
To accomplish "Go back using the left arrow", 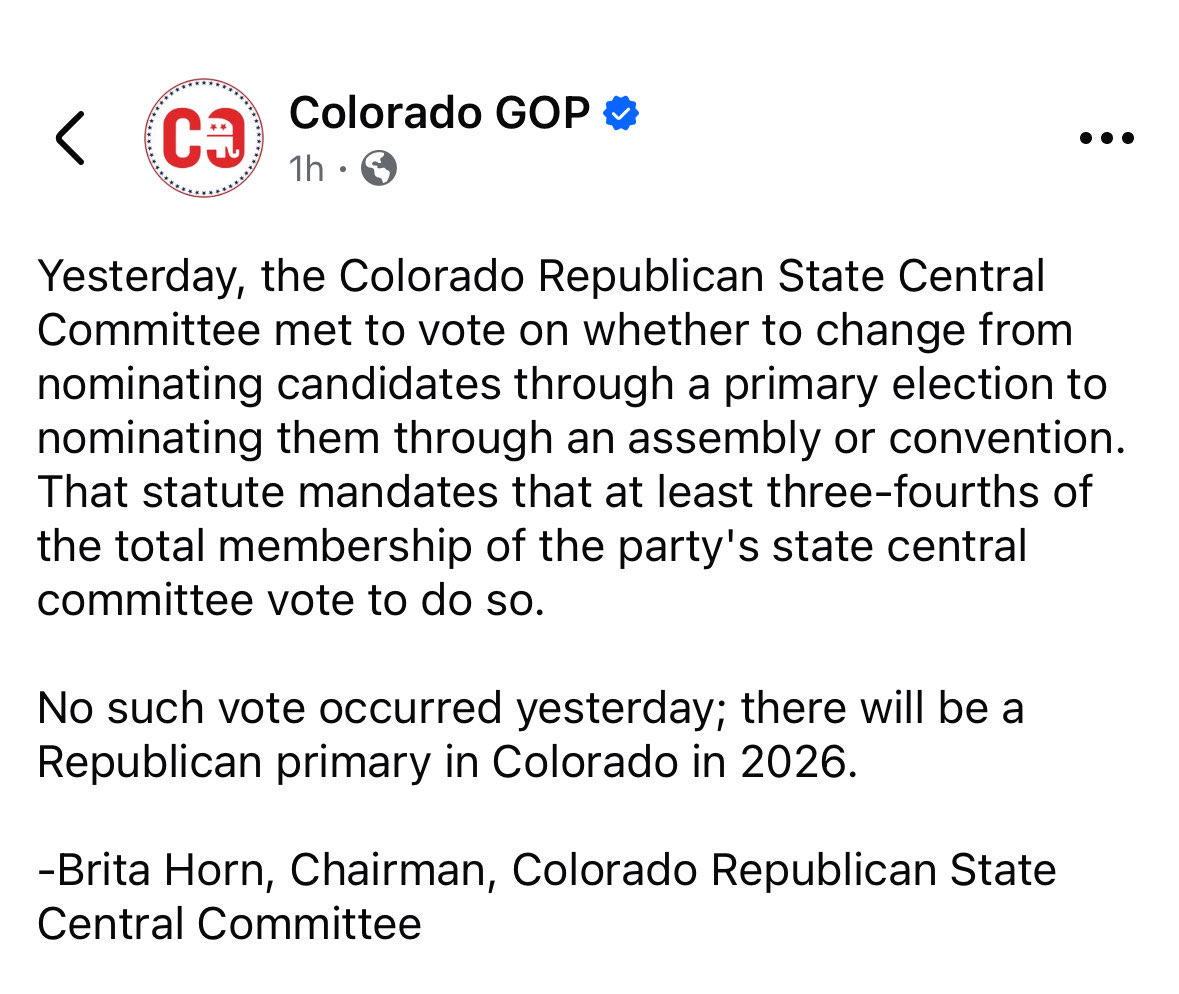I will [x=70, y=137].
